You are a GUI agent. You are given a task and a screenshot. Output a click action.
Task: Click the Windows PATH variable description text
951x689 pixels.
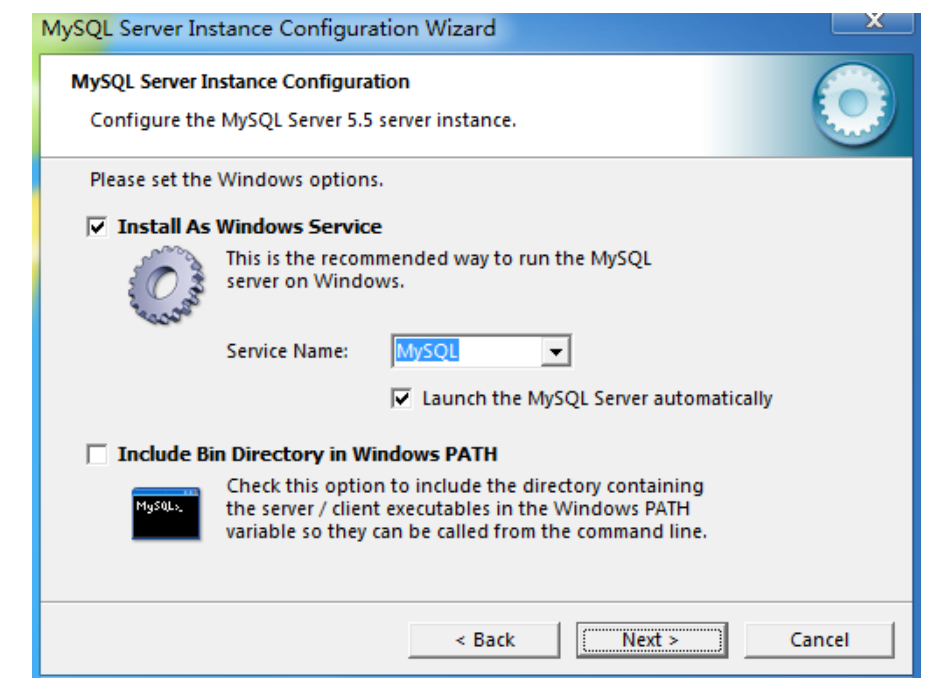point(466,508)
